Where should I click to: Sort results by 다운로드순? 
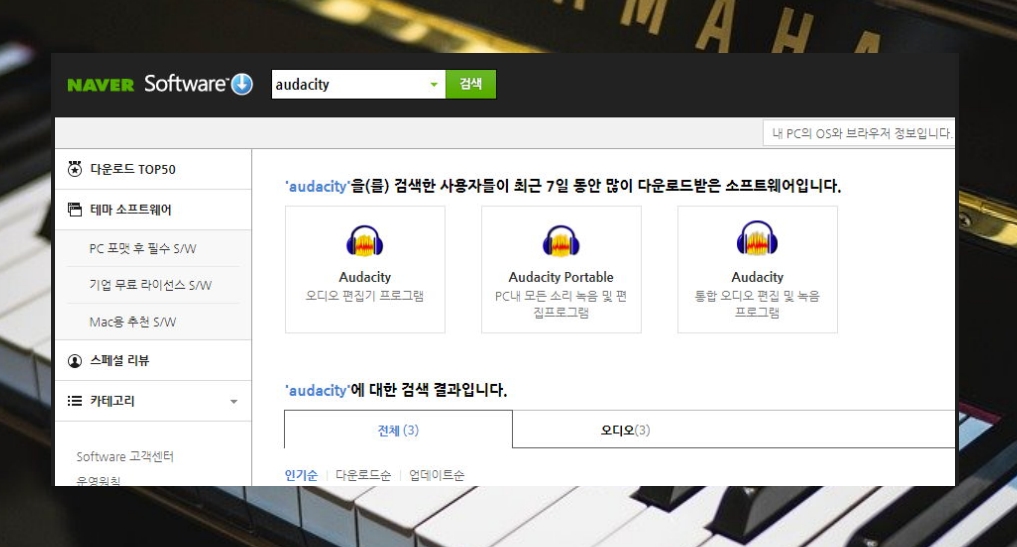click(x=363, y=475)
